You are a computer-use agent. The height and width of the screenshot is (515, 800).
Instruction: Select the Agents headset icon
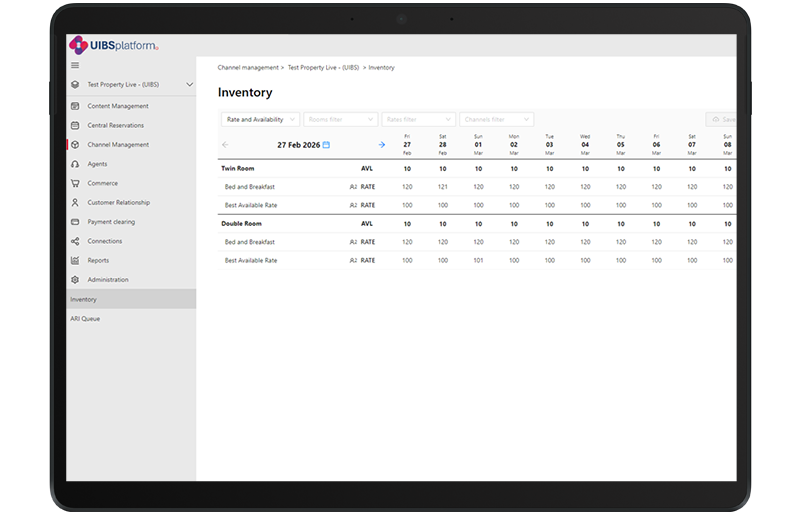[x=75, y=164]
